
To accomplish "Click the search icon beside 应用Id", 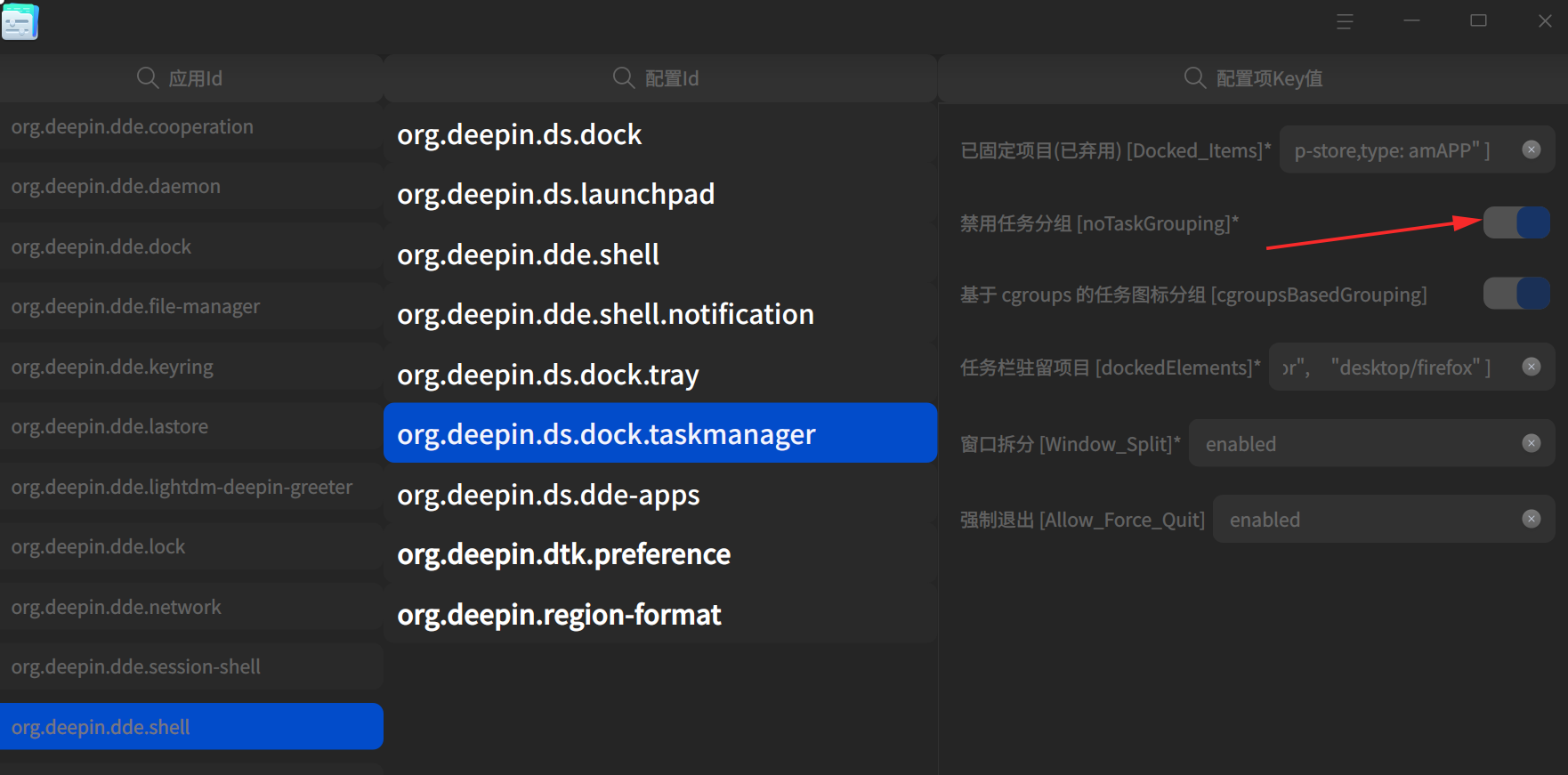I will click(x=148, y=78).
